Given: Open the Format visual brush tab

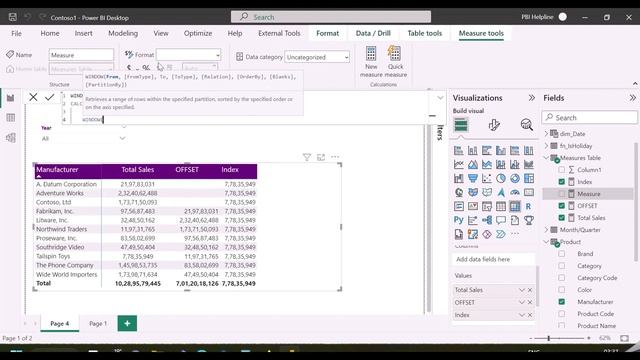Looking at the screenshot, I should point(494,124).
